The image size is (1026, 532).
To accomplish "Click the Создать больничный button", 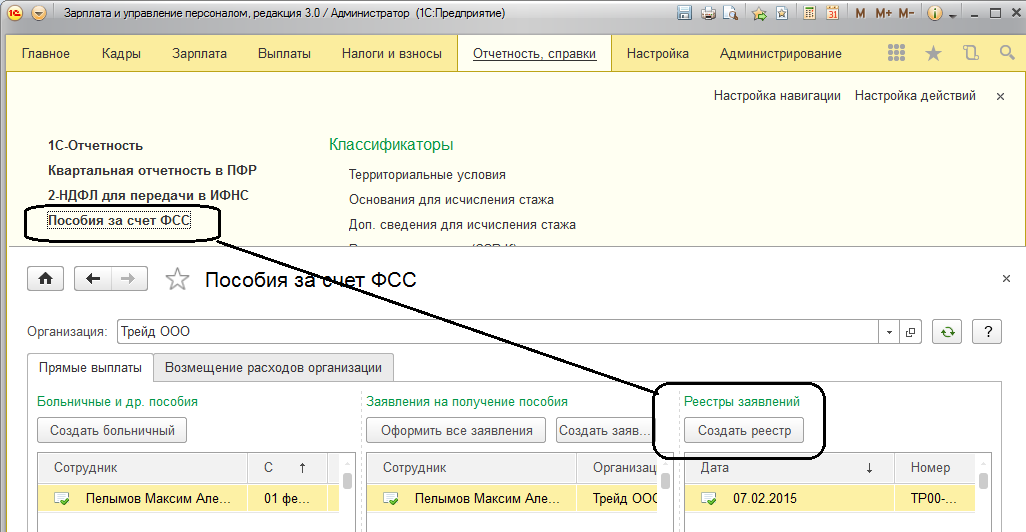I will pyautogui.click(x=112, y=431).
